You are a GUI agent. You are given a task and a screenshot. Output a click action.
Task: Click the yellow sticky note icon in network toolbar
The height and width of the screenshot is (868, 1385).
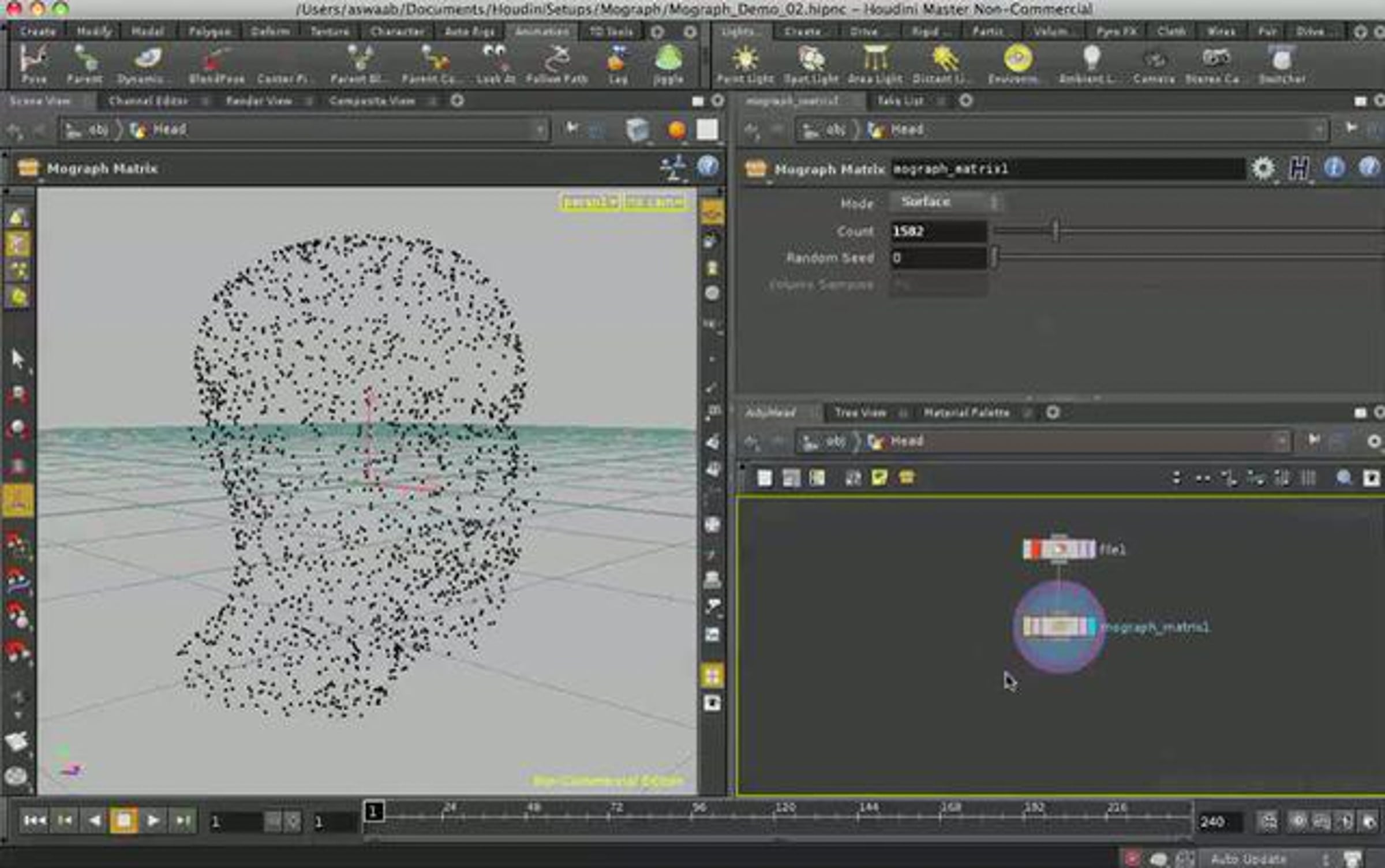[x=879, y=478]
